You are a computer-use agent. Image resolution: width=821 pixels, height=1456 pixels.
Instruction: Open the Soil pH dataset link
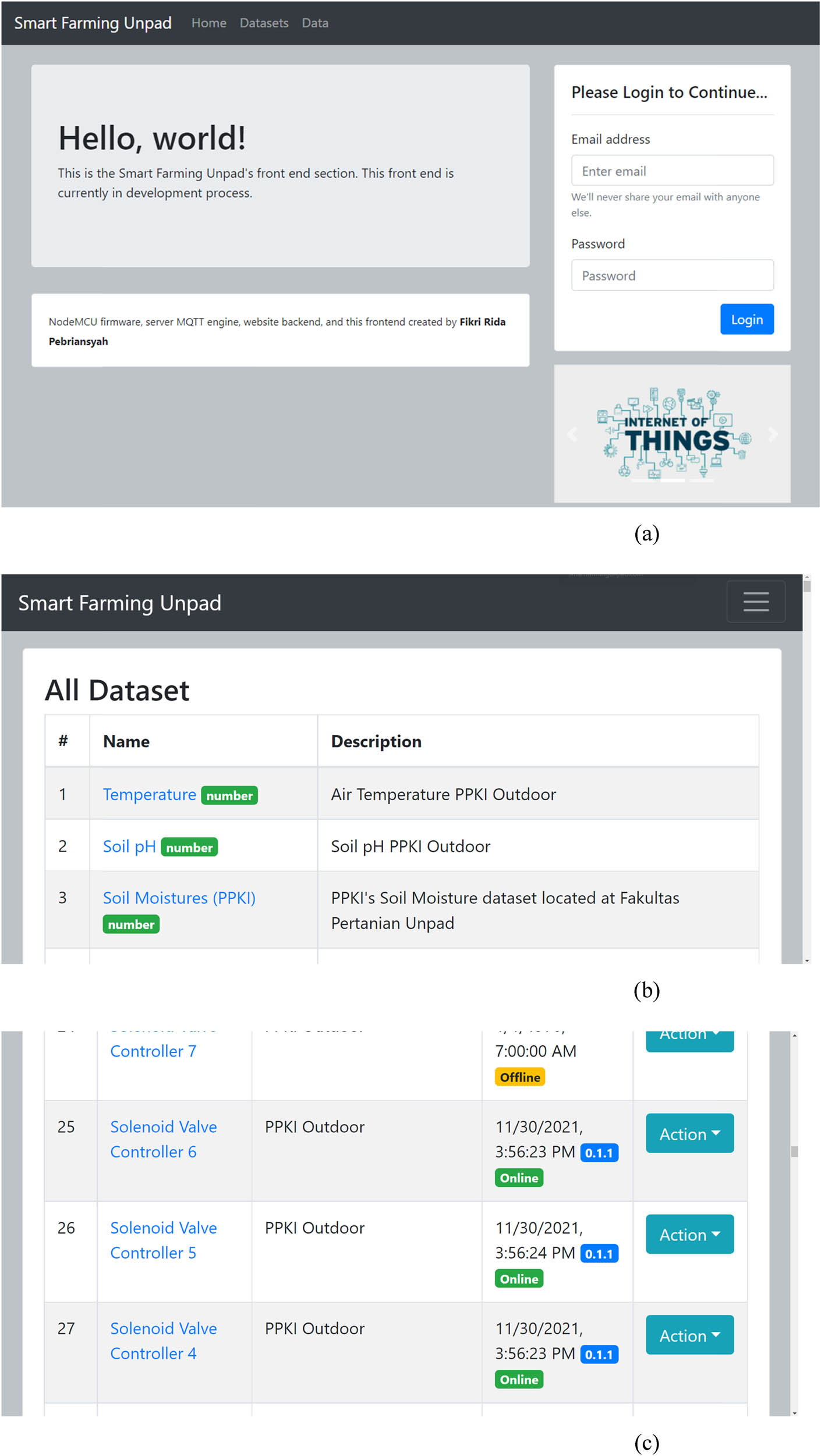(x=129, y=846)
